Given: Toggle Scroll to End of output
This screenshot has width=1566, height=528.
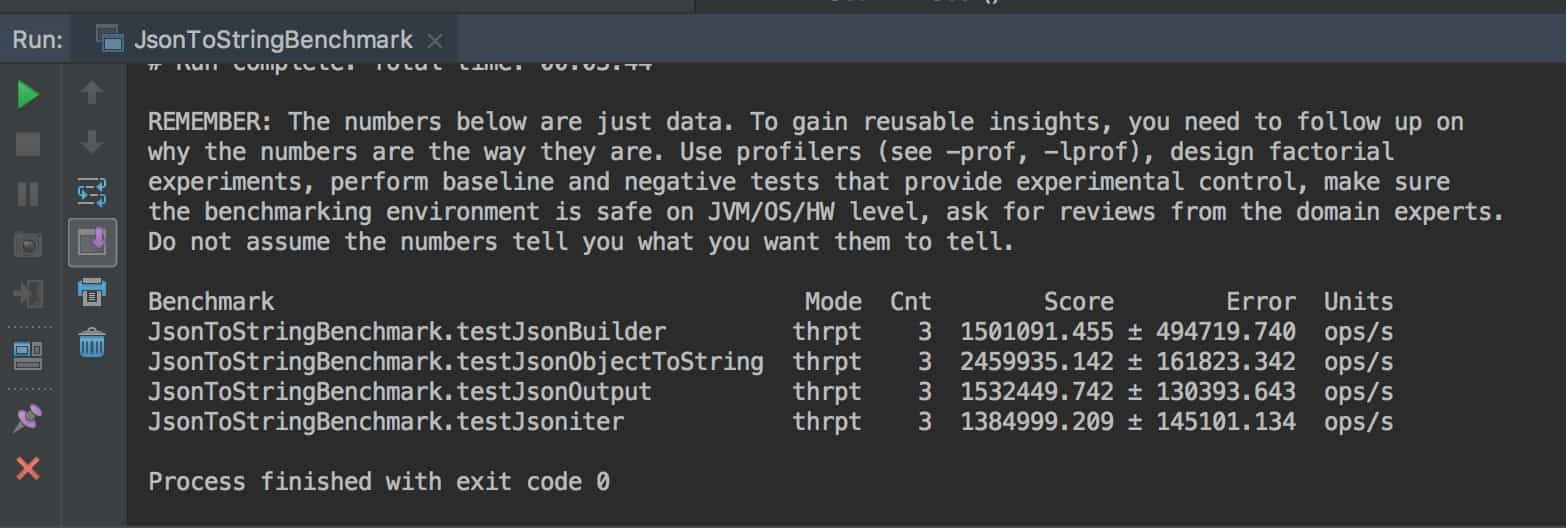Looking at the screenshot, I should pyautogui.click(x=92, y=242).
